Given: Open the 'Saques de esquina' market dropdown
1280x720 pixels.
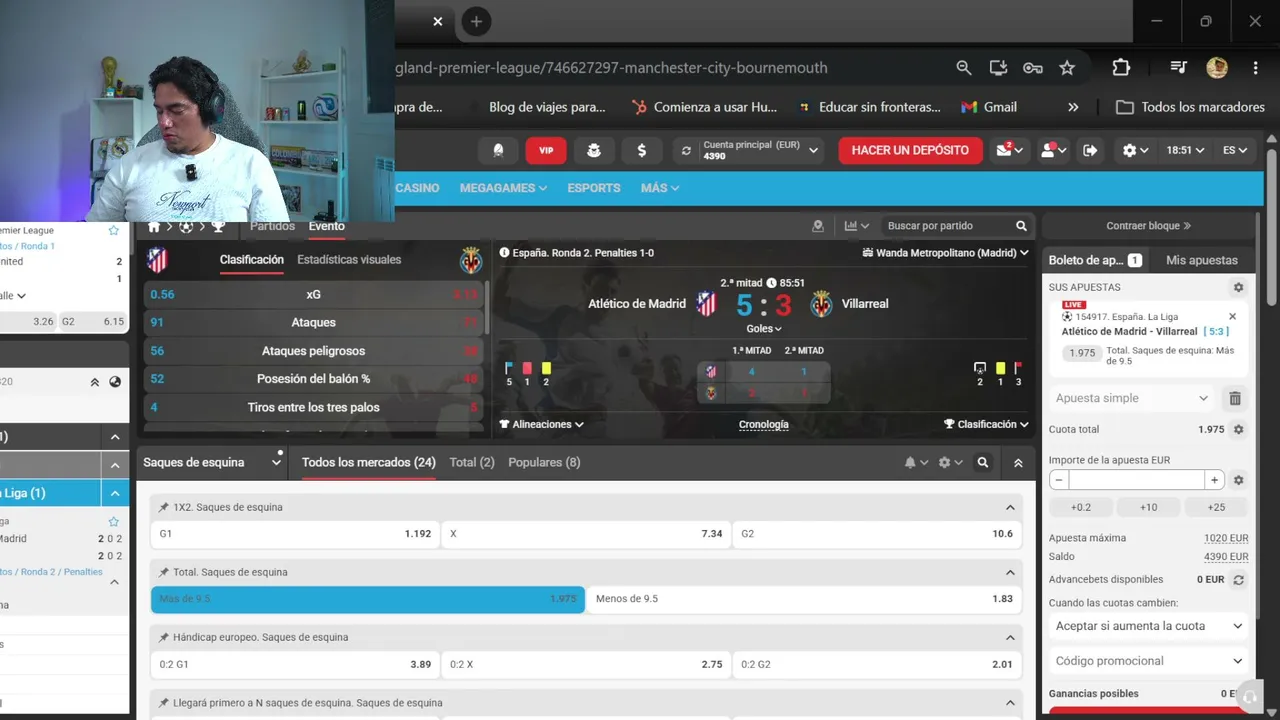Looking at the screenshot, I should tap(212, 462).
